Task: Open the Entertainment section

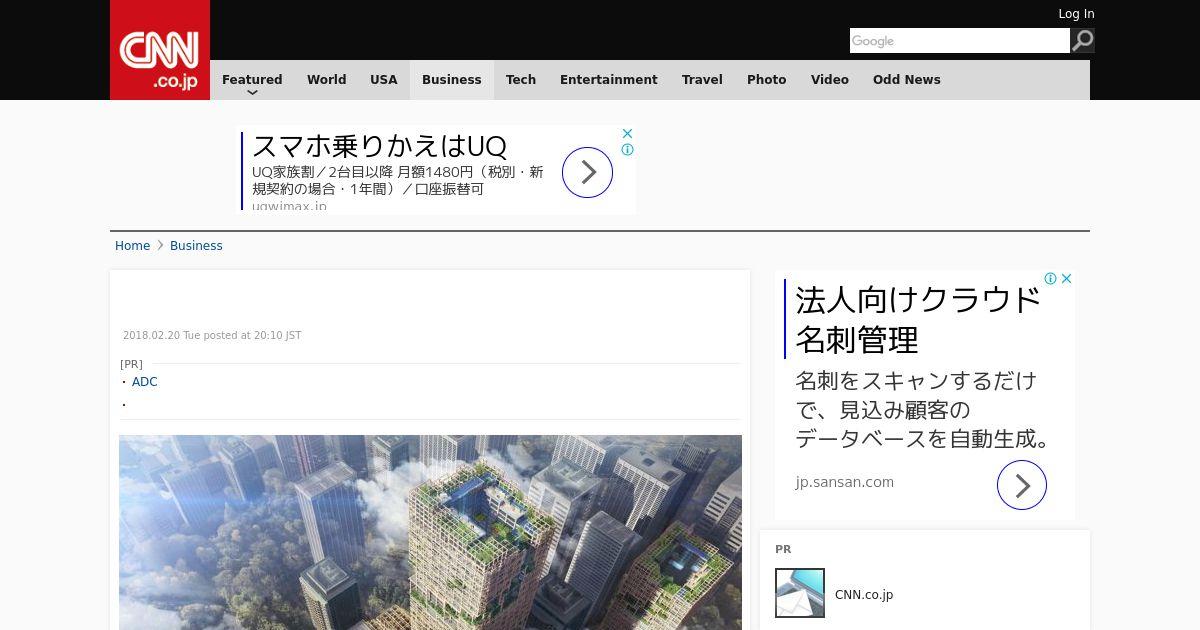Action: pyautogui.click(x=609, y=80)
